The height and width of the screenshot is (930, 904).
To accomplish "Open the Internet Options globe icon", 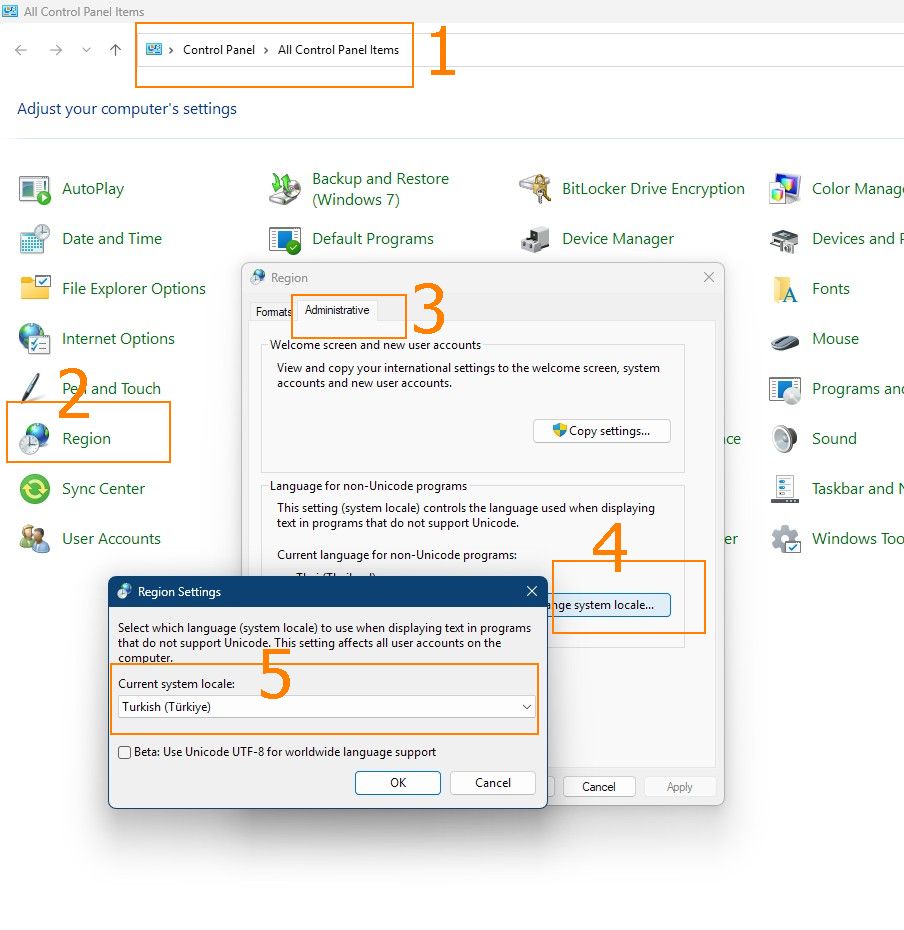I will (x=34, y=339).
